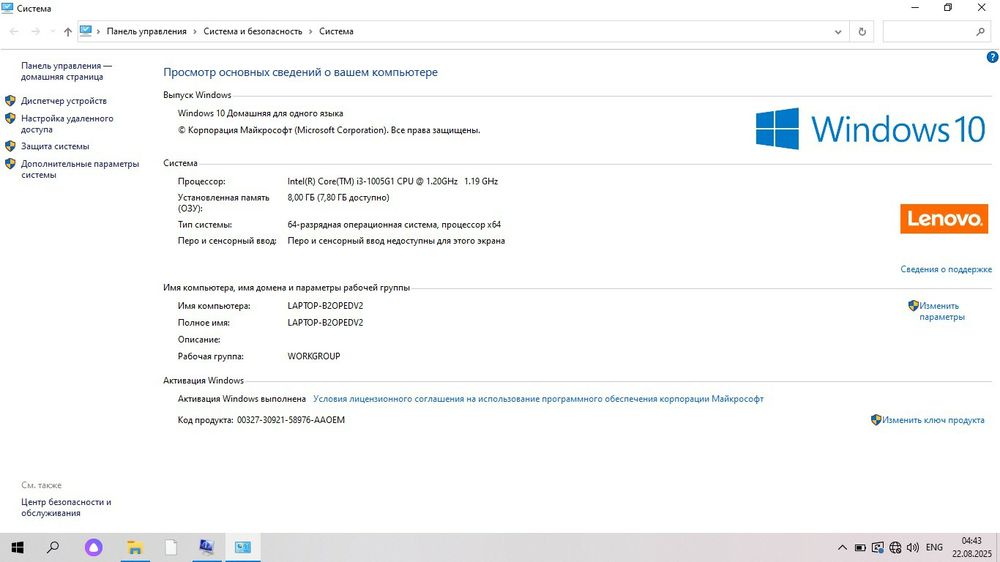This screenshot has height=562, width=1000.
Task: Click the Intel Core i3-1005G1 processor text
Action: point(392,181)
